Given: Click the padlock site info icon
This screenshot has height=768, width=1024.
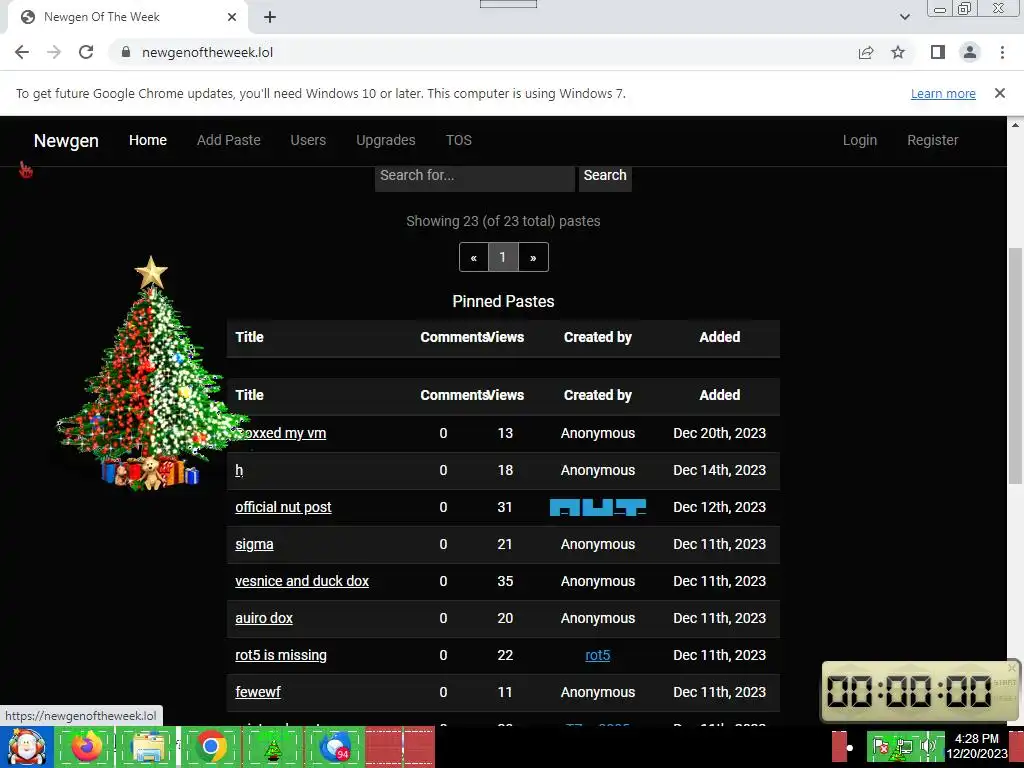Looking at the screenshot, I should 126,52.
